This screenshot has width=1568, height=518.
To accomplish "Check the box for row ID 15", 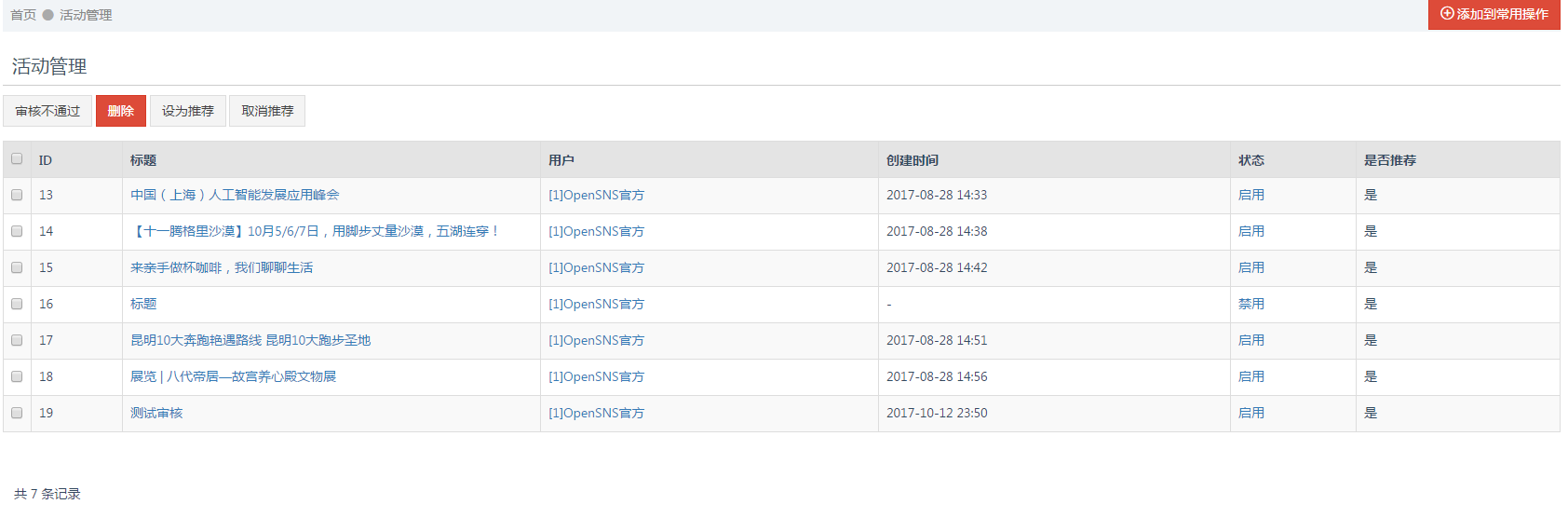I will pos(17,267).
